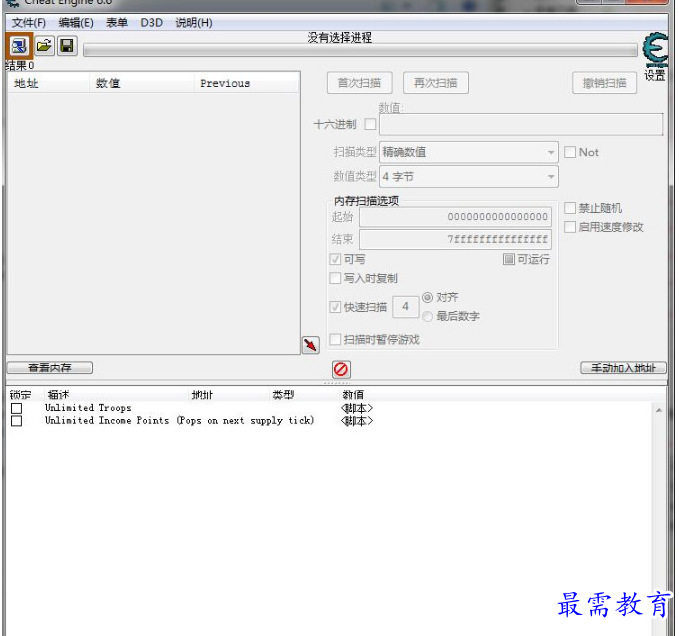Select the 最后数字 radio button
The height and width of the screenshot is (636, 679).
point(427,316)
